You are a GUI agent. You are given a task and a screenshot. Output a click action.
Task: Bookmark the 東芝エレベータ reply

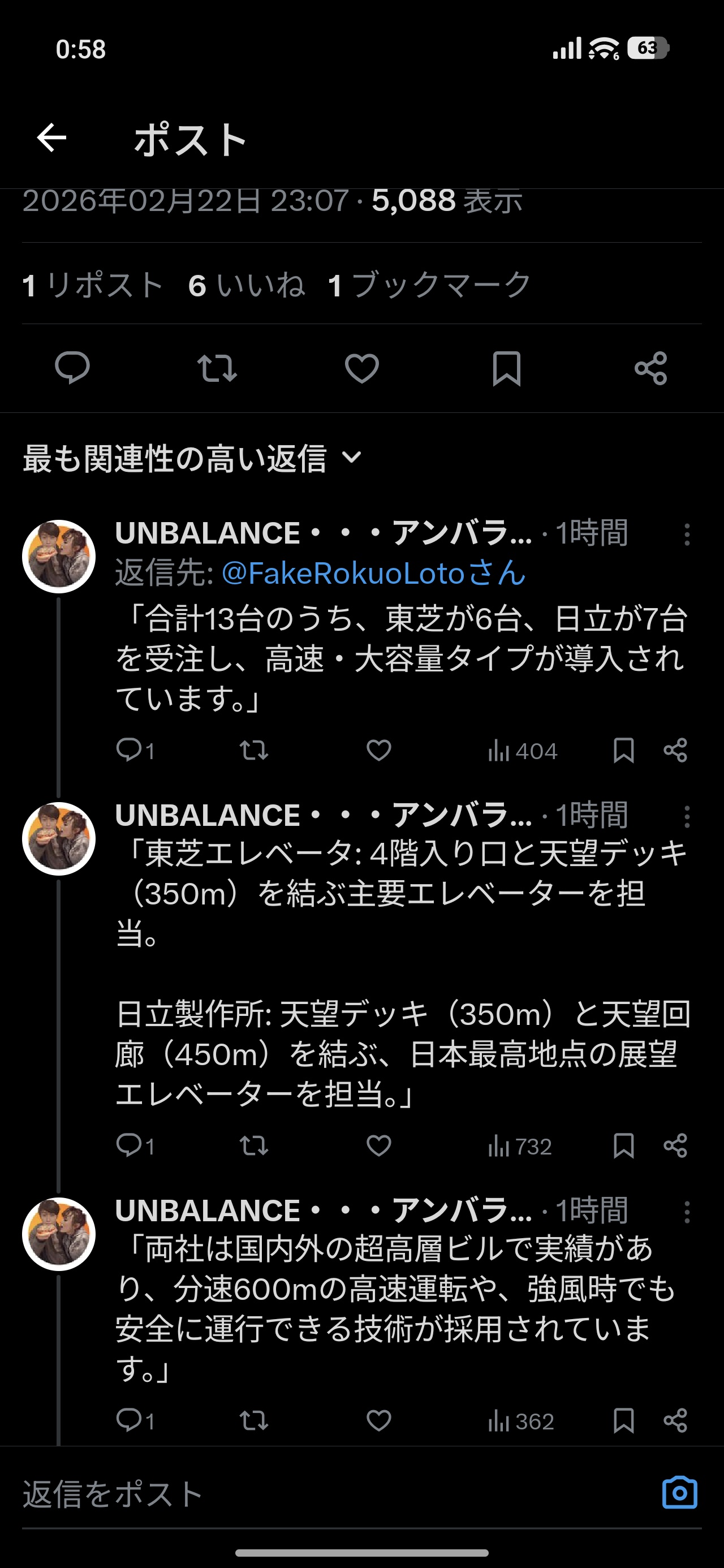tap(623, 1145)
